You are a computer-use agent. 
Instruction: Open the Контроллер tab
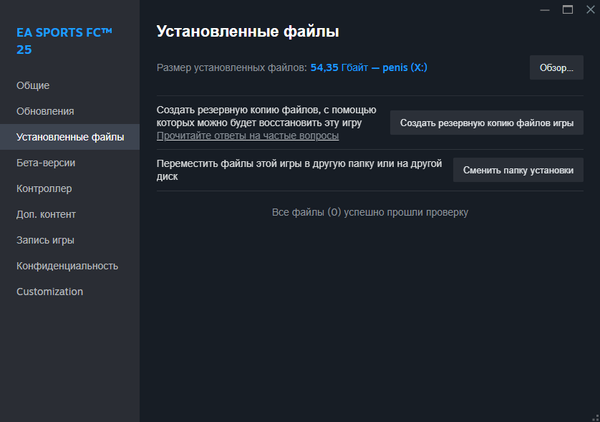70,189
